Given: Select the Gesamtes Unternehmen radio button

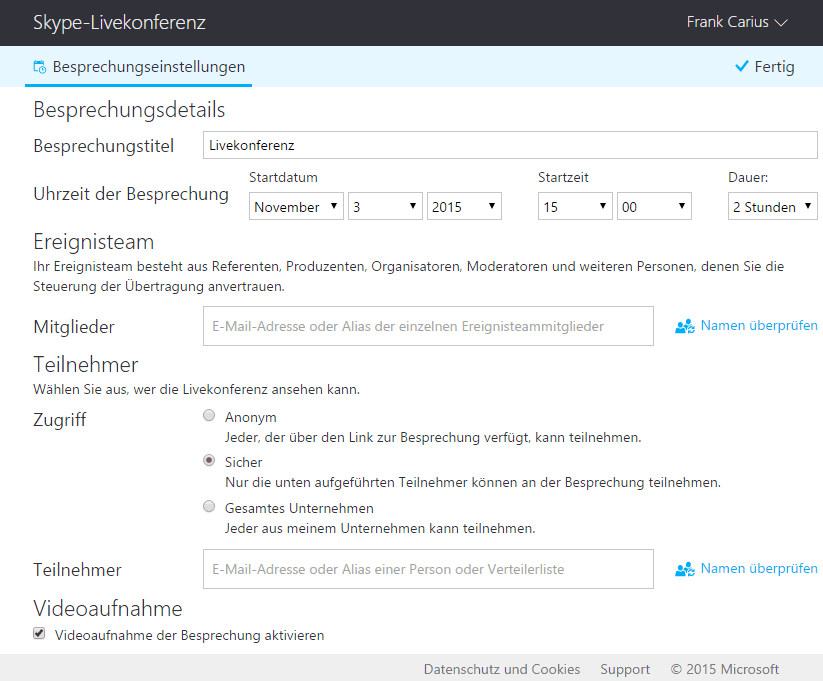Looking at the screenshot, I should click(x=209, y=507).
